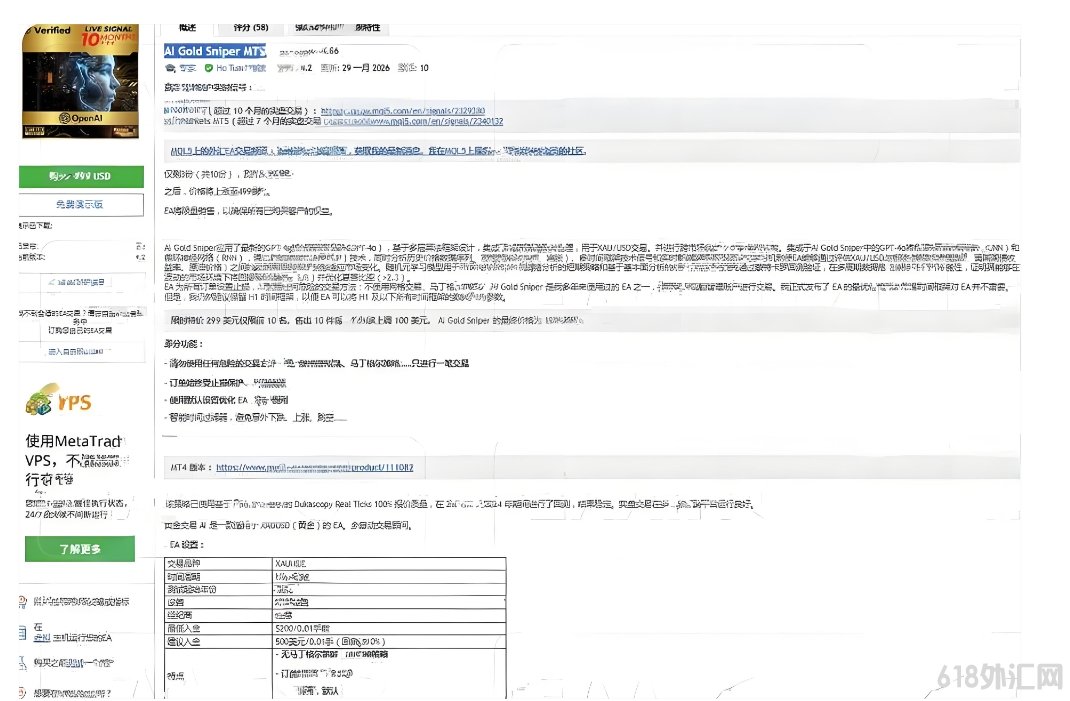Click icon of first sidebar help item below 了解更多

pyautogui.click(x=23, y=601)
